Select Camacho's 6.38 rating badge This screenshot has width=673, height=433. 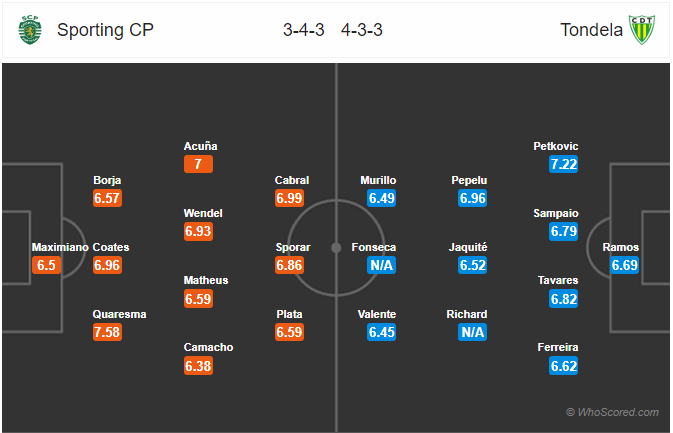coord(198,366)
